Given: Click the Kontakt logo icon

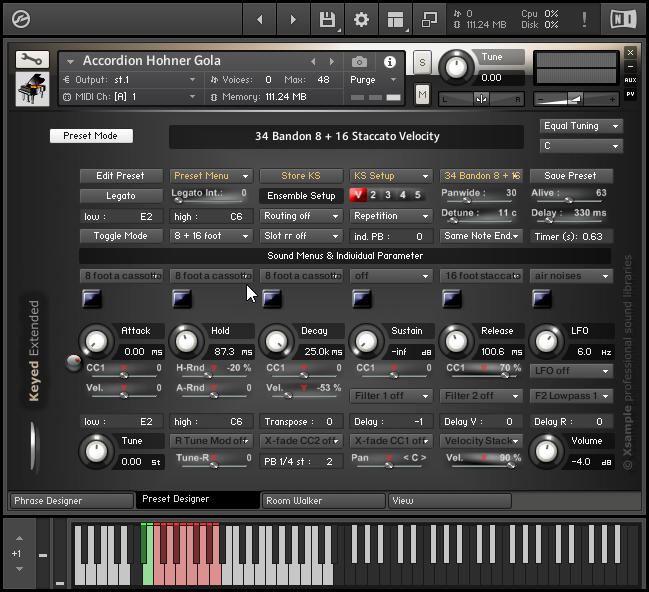Looking at the screenshot, I should (21, 19).
